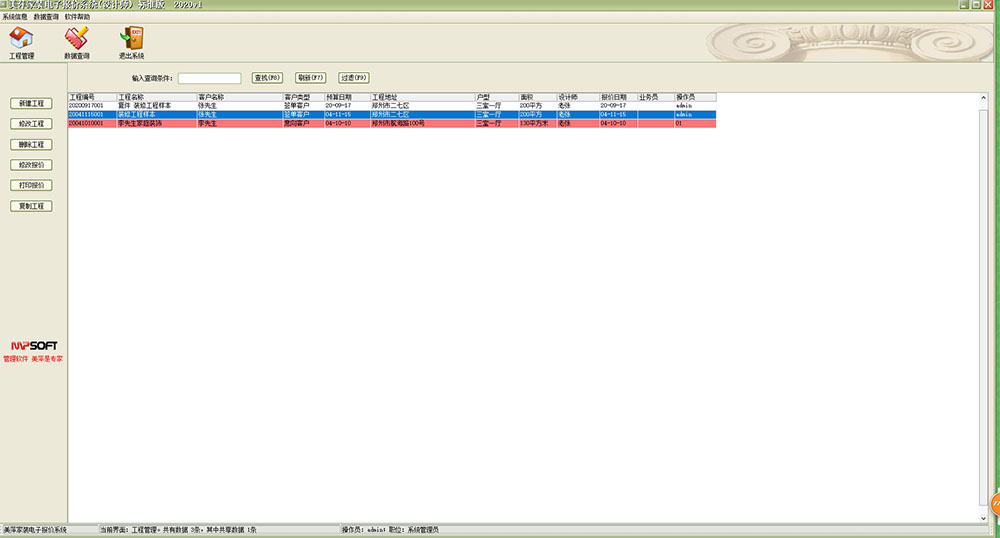Viewport: 1000px width, 538px height.
Task: Focus the 输入查询条件 search input field
Action: point(209,78)
